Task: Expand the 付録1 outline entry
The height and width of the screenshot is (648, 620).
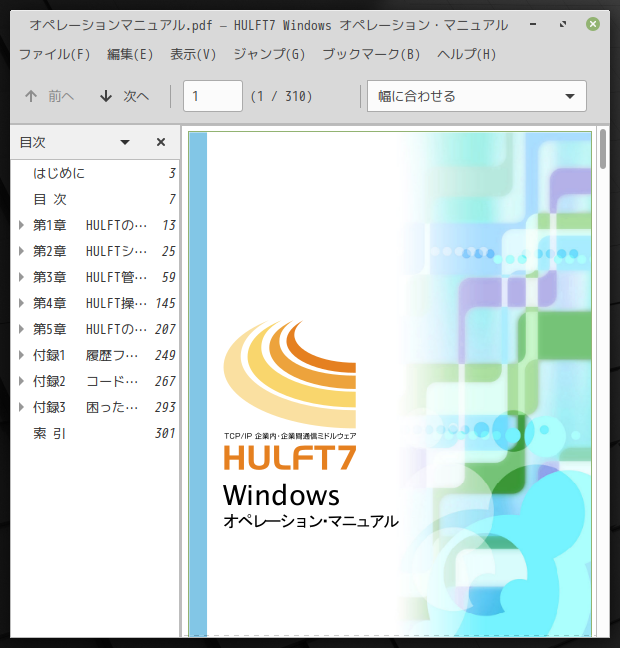Action: pyautogui.click(x=21, y=355)
